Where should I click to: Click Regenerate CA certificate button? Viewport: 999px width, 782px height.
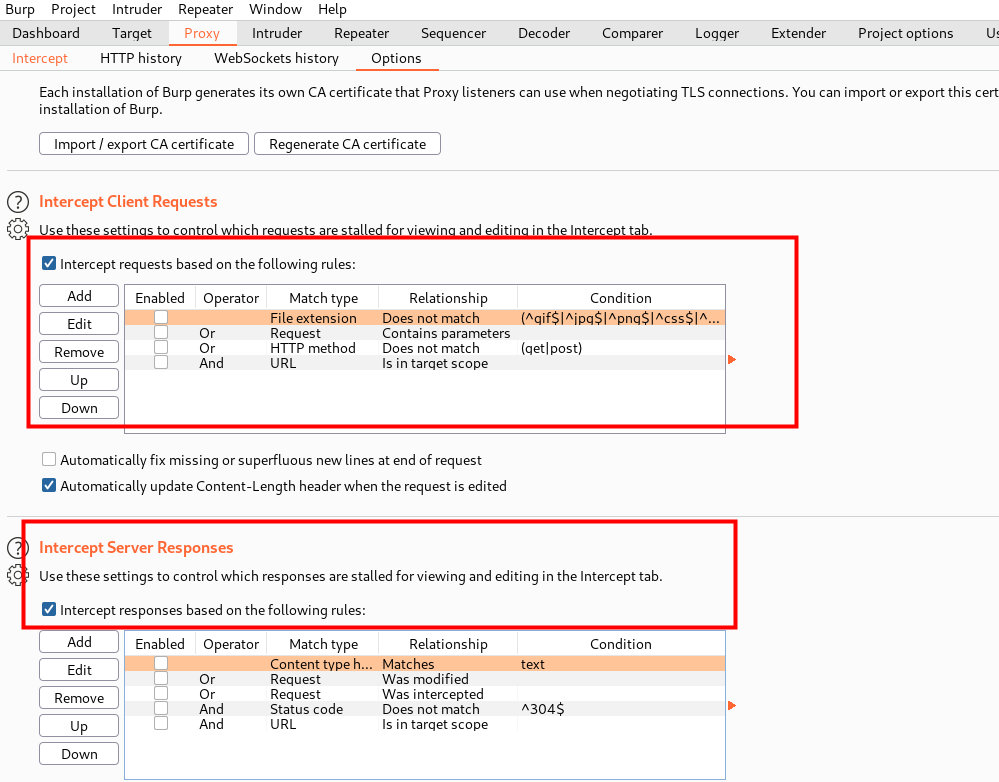[x=347, y=144]
